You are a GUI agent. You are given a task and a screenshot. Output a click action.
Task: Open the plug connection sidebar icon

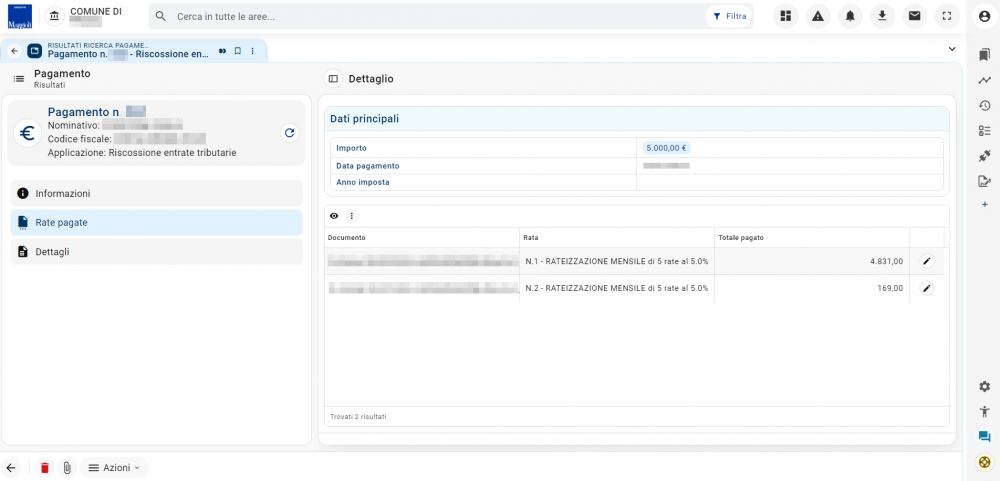tap(984, 156)
